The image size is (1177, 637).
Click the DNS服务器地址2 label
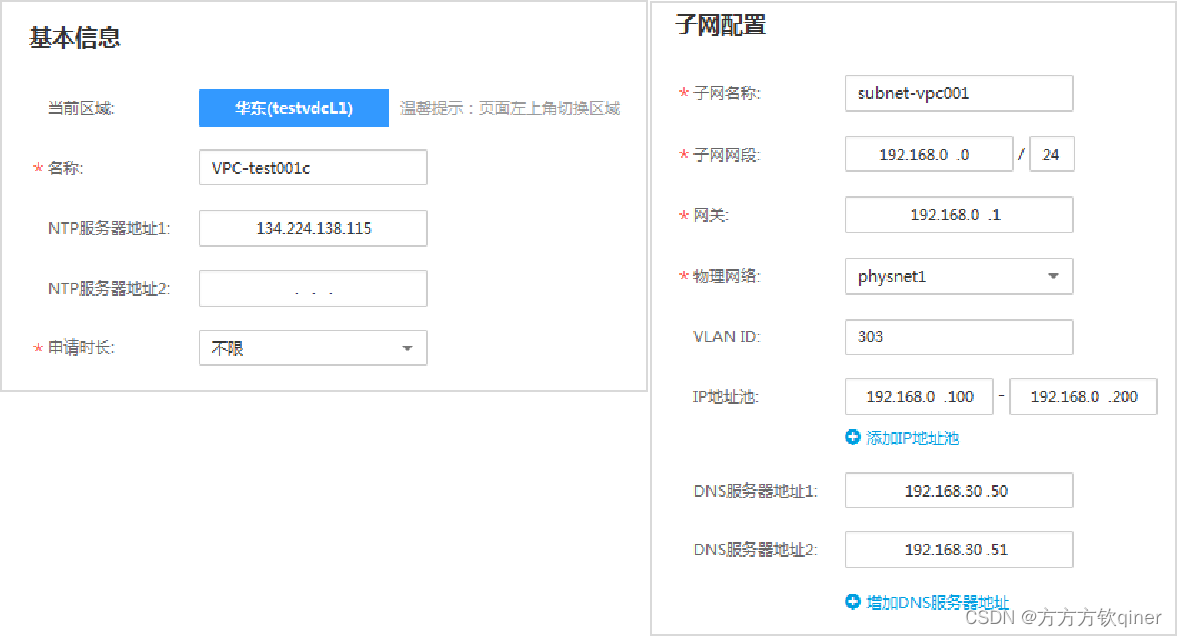coord(755,550)
